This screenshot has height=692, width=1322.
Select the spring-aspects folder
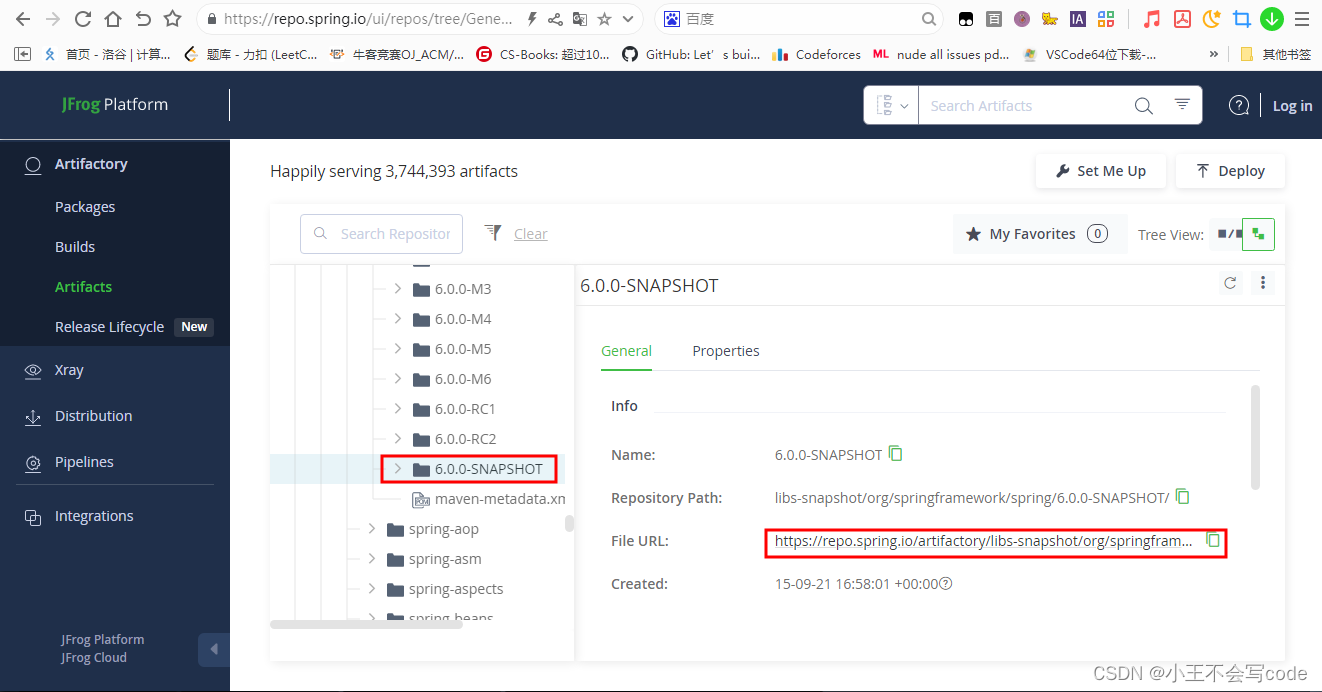[x=445, y=589]
